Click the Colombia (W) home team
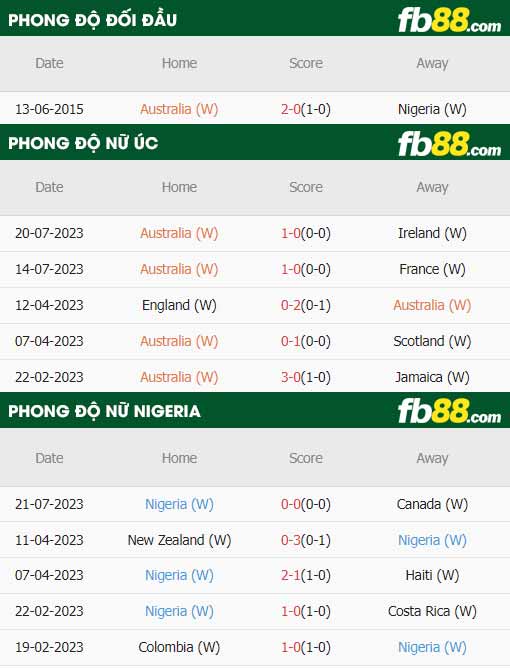Screen dimensions: 510x668 (179, 647)
